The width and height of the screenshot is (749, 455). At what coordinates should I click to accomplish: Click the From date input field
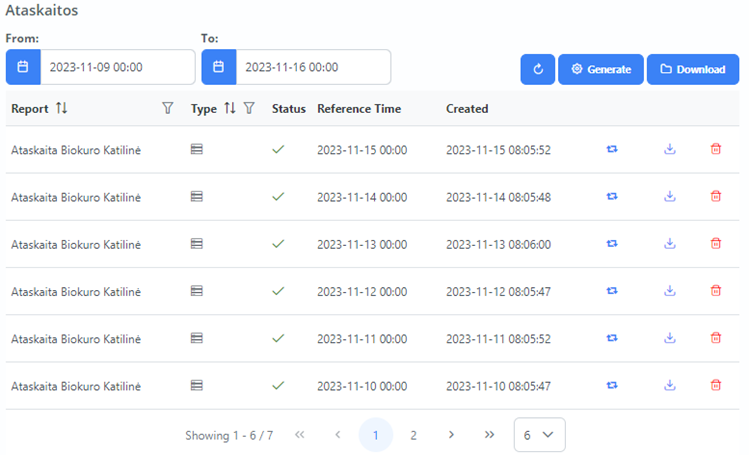116,68
